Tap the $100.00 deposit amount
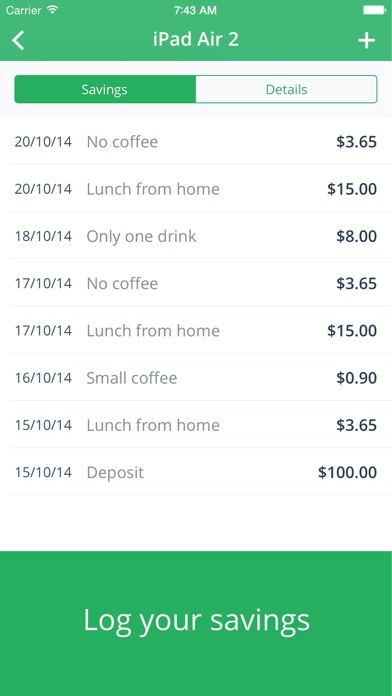The height and width of the screenshot is (696, 392). point(348,472)
